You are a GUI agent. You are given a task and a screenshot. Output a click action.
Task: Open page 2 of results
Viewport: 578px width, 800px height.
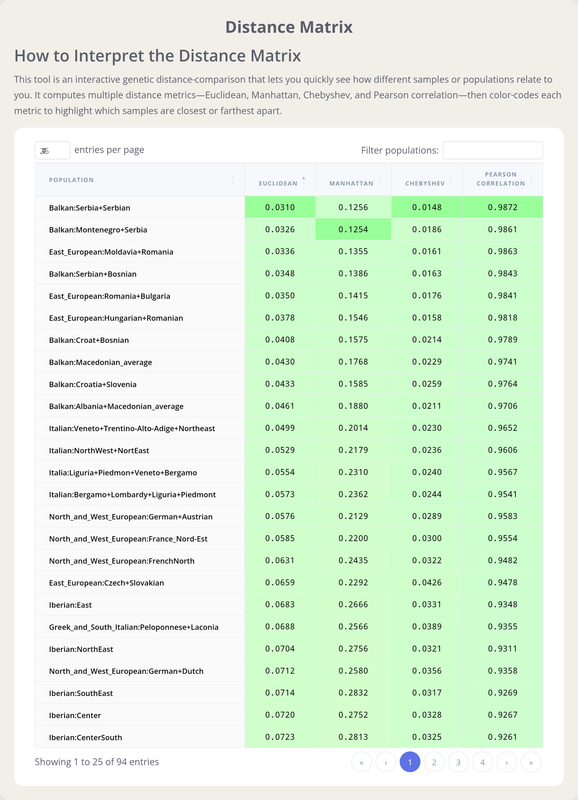click(434, 762)
